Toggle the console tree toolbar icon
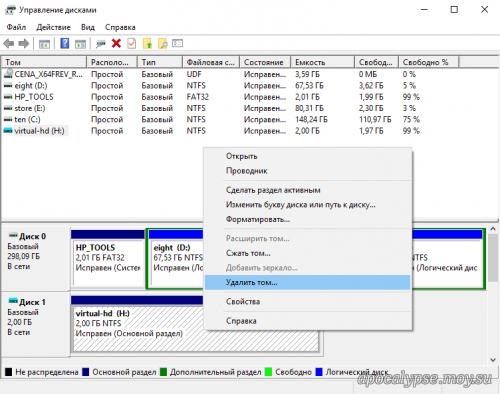 click(44, 44)
